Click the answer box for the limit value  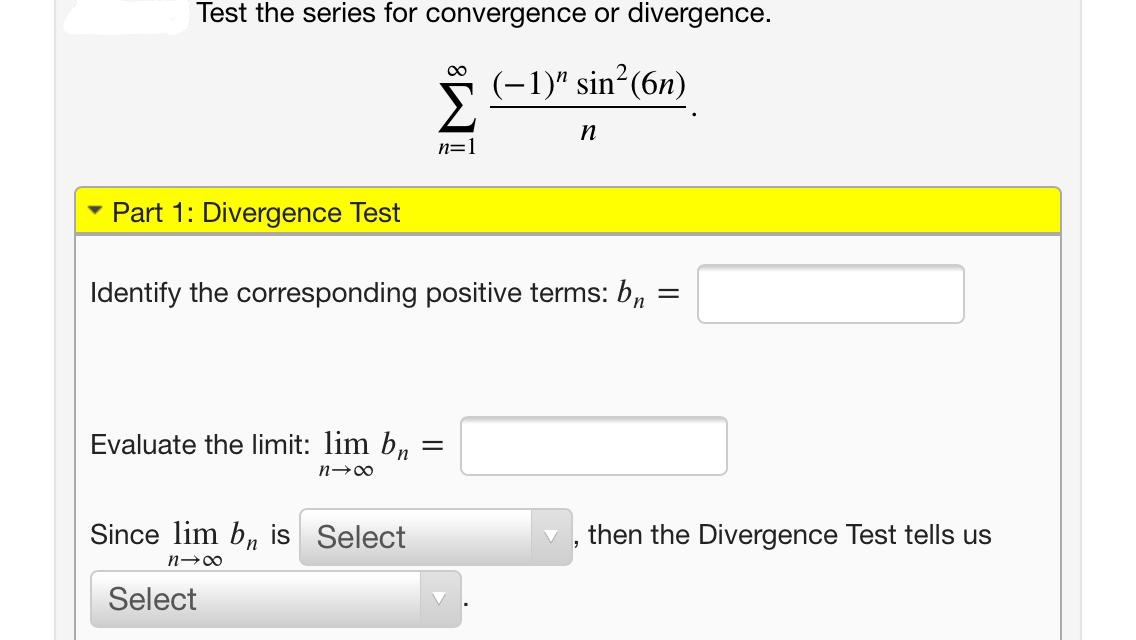click(x=594, y=445)
